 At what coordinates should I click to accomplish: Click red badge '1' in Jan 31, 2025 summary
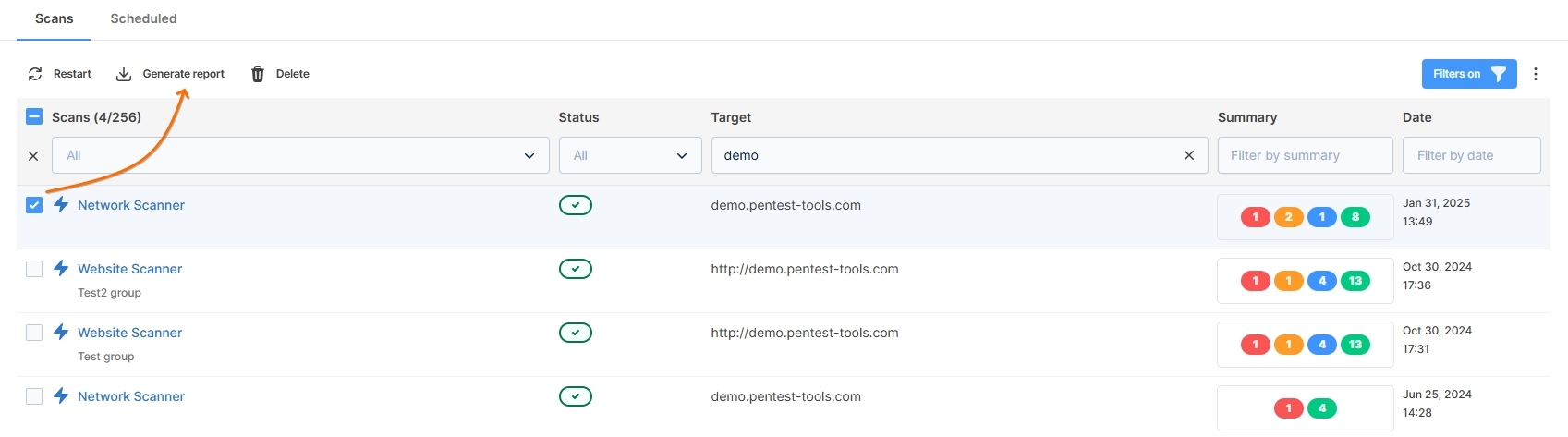[1255, 217]
